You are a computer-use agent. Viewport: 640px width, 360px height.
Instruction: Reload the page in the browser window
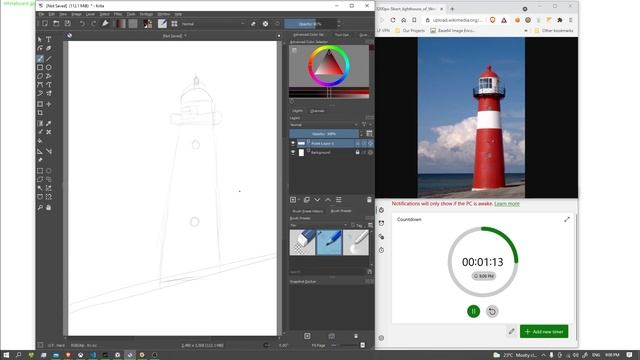[393, 20]
